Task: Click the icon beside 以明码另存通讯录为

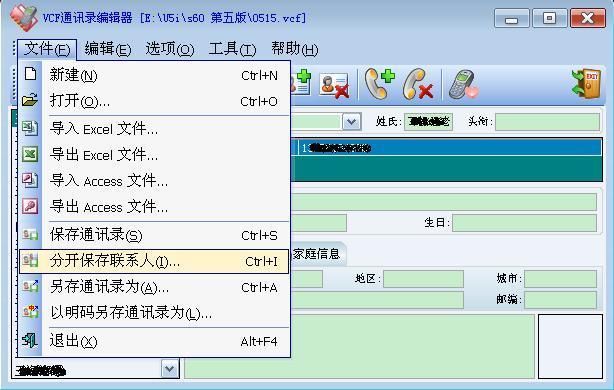Action: pyautogui.click(x=30, y=312)
